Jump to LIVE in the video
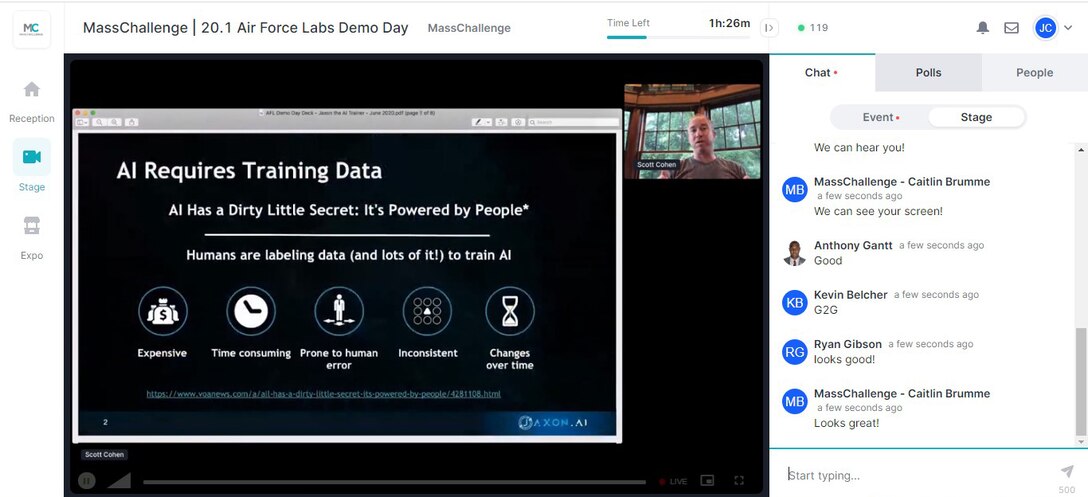Screen dimensions: 1088x497 click(x=673, y=481)
